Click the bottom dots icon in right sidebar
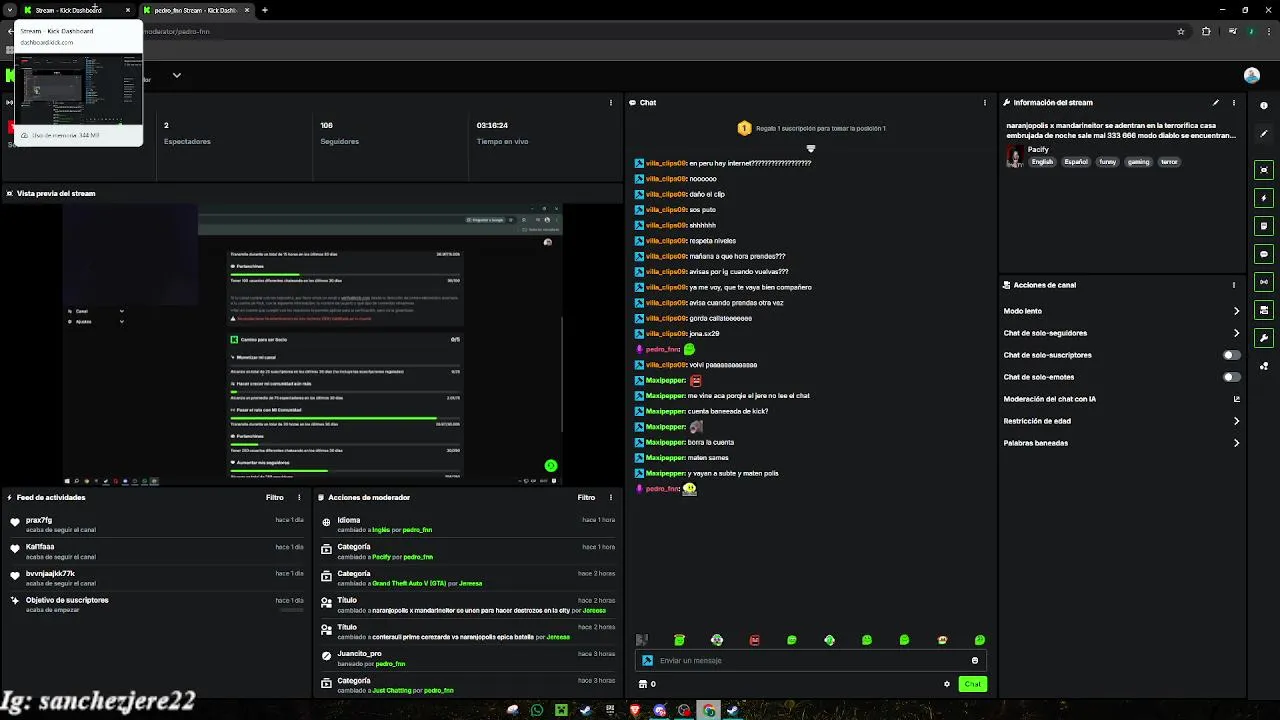Image resolution: width=1280 pixels, height=720 pixels. [1264, 366]
